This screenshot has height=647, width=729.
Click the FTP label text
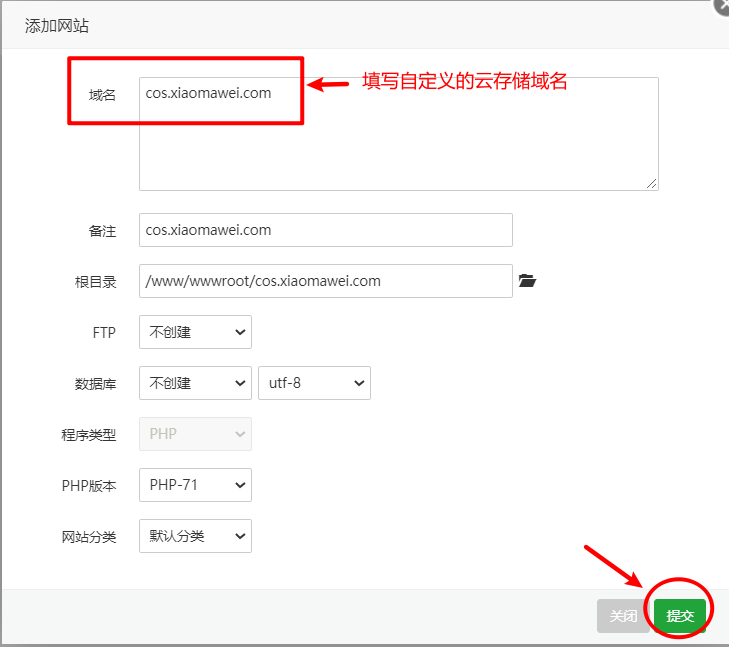[104, 333]
